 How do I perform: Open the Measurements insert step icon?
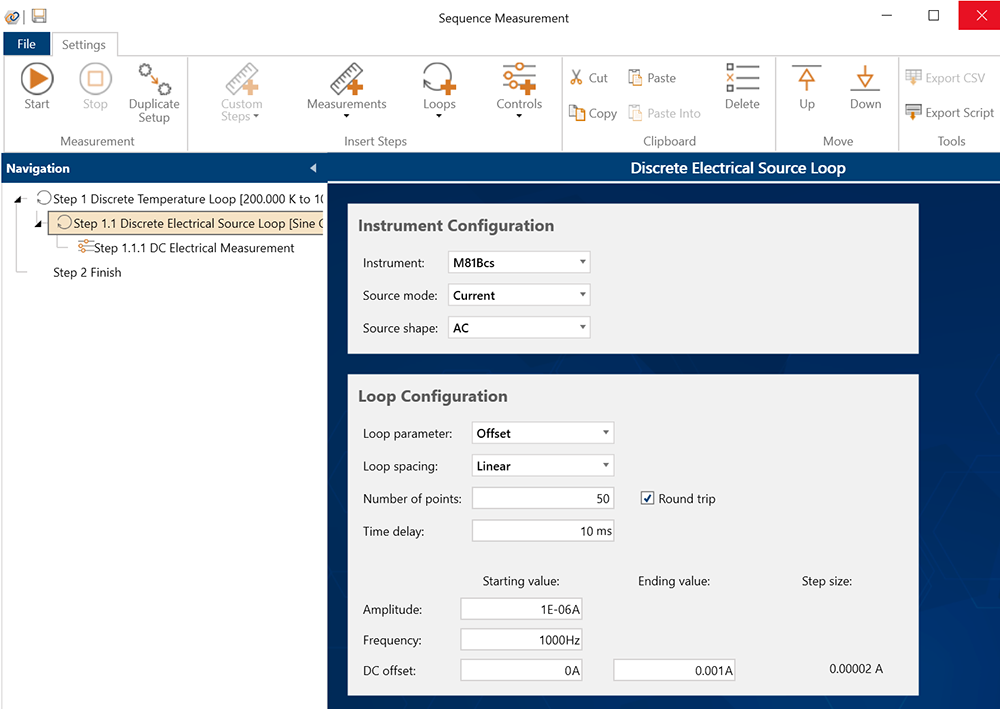346,80
